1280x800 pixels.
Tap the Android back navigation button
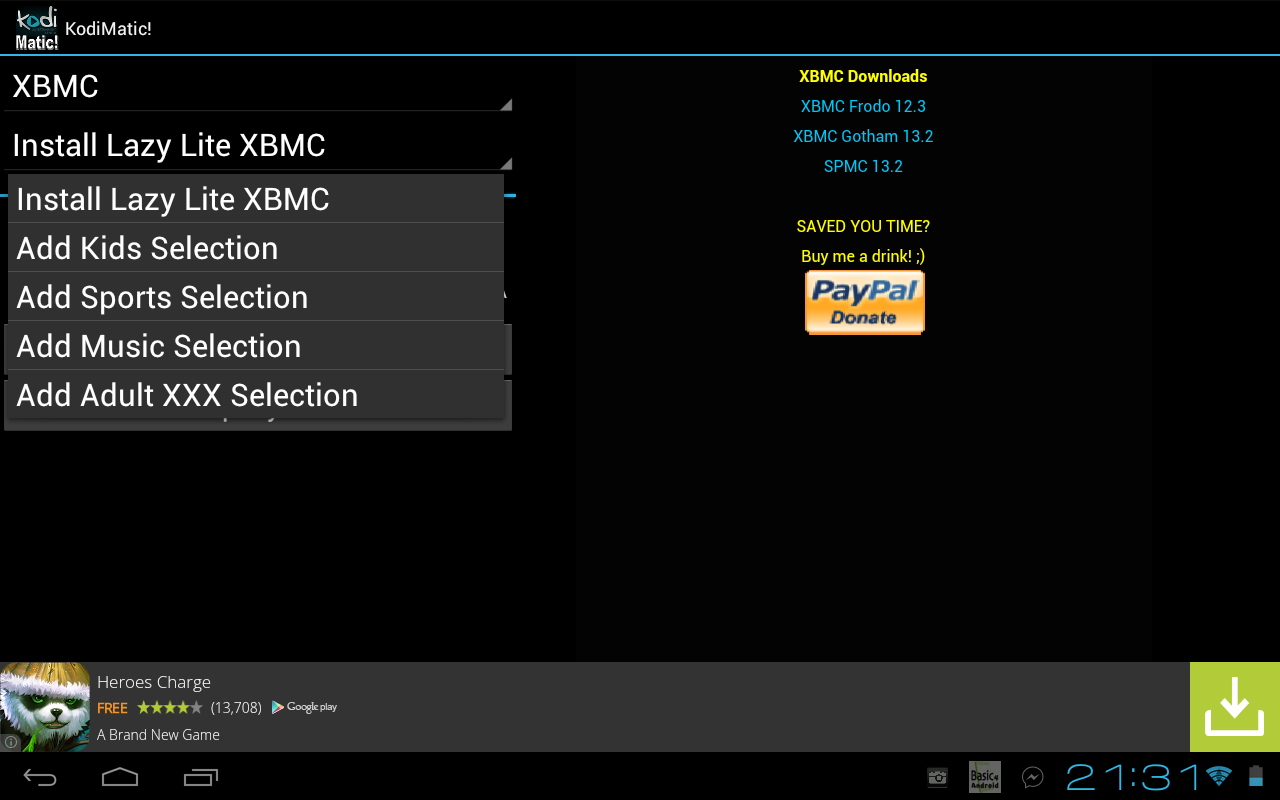point(40,777)
